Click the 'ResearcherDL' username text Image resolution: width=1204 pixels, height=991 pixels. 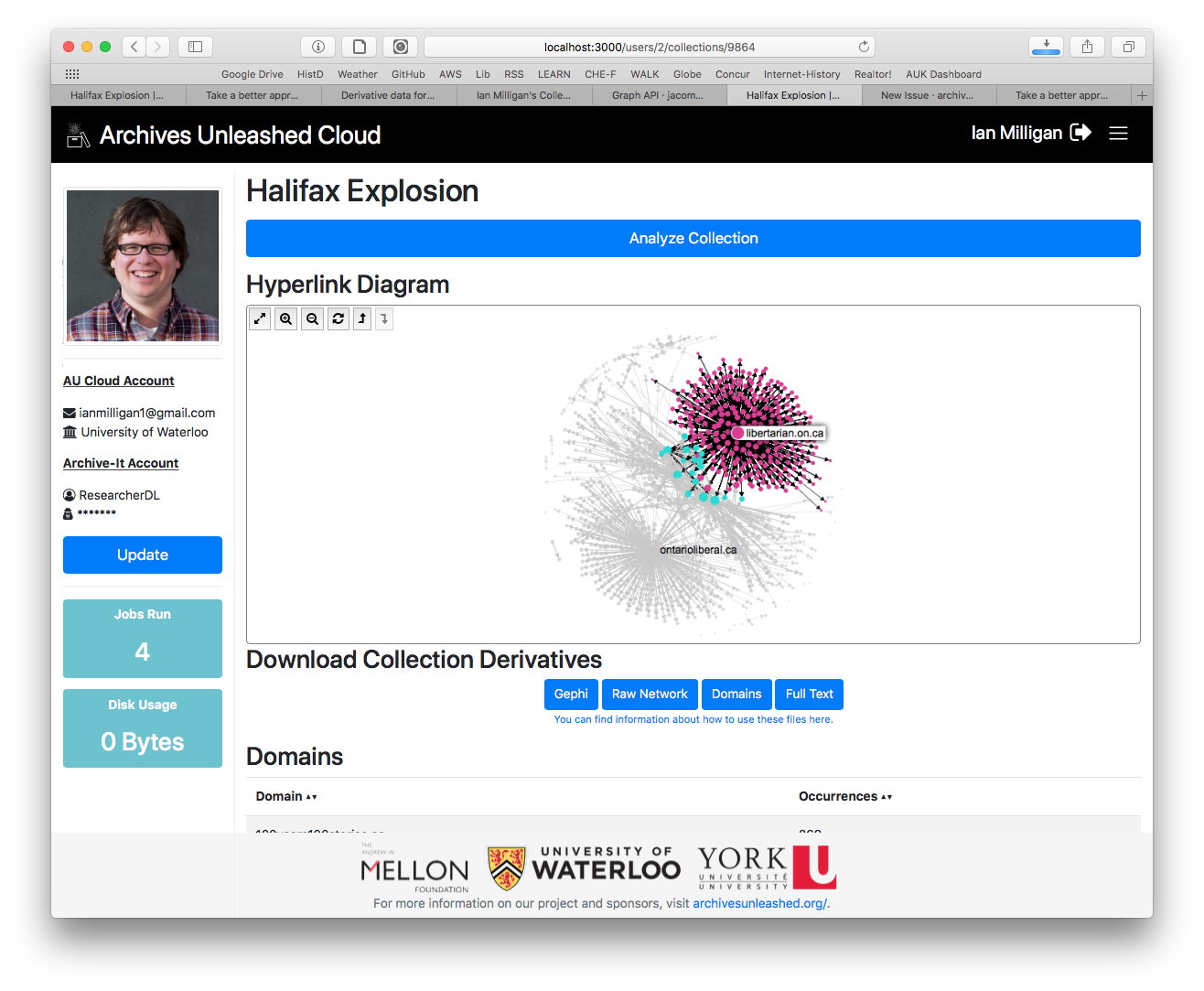119,495
